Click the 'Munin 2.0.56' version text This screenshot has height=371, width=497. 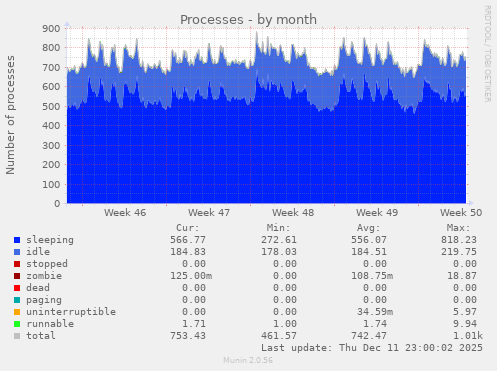click(248, 360)
